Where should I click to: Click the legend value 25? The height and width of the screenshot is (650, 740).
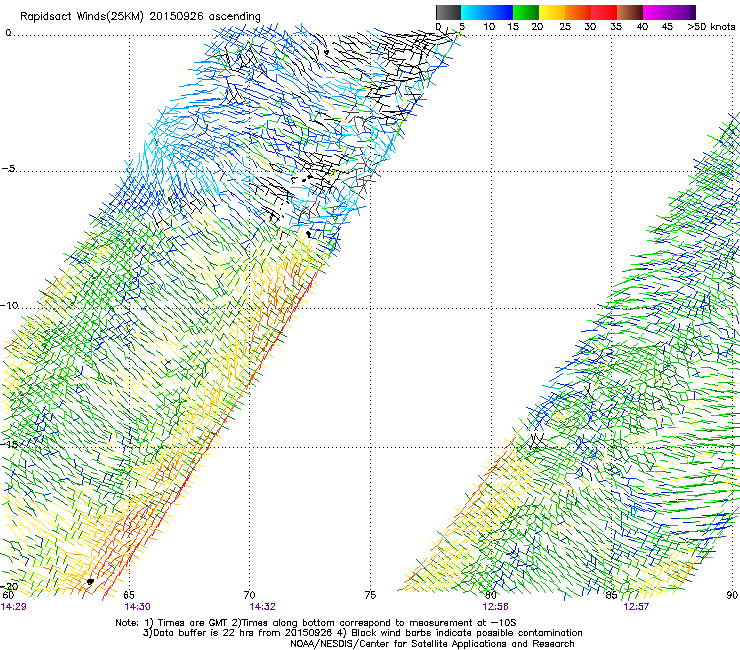point(565,27)
